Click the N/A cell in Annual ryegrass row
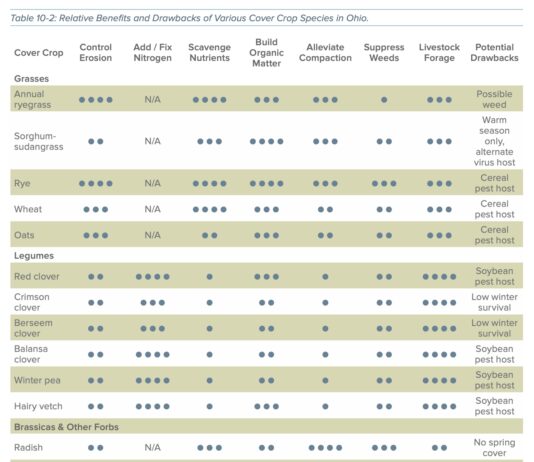This screenshot has width=534, height=462. 153,99
